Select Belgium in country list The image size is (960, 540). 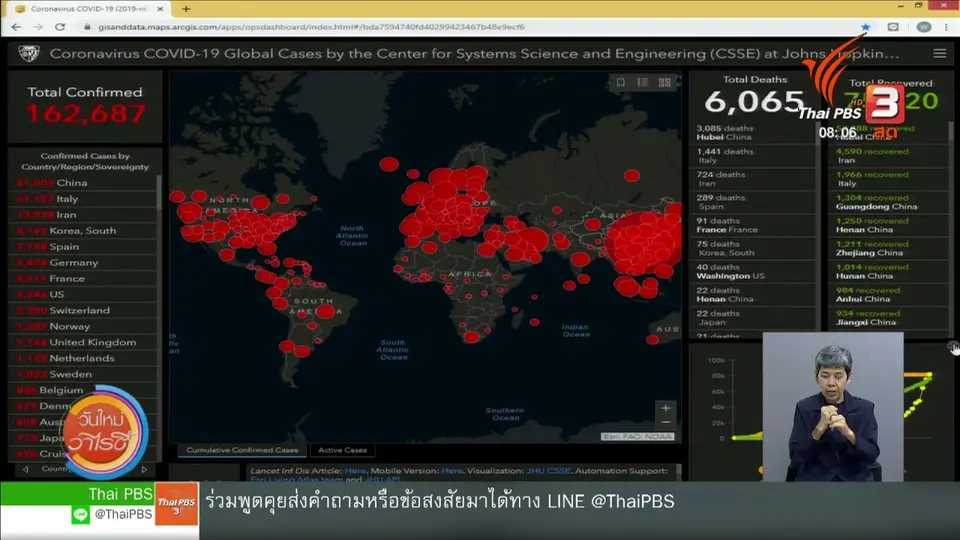84,389
